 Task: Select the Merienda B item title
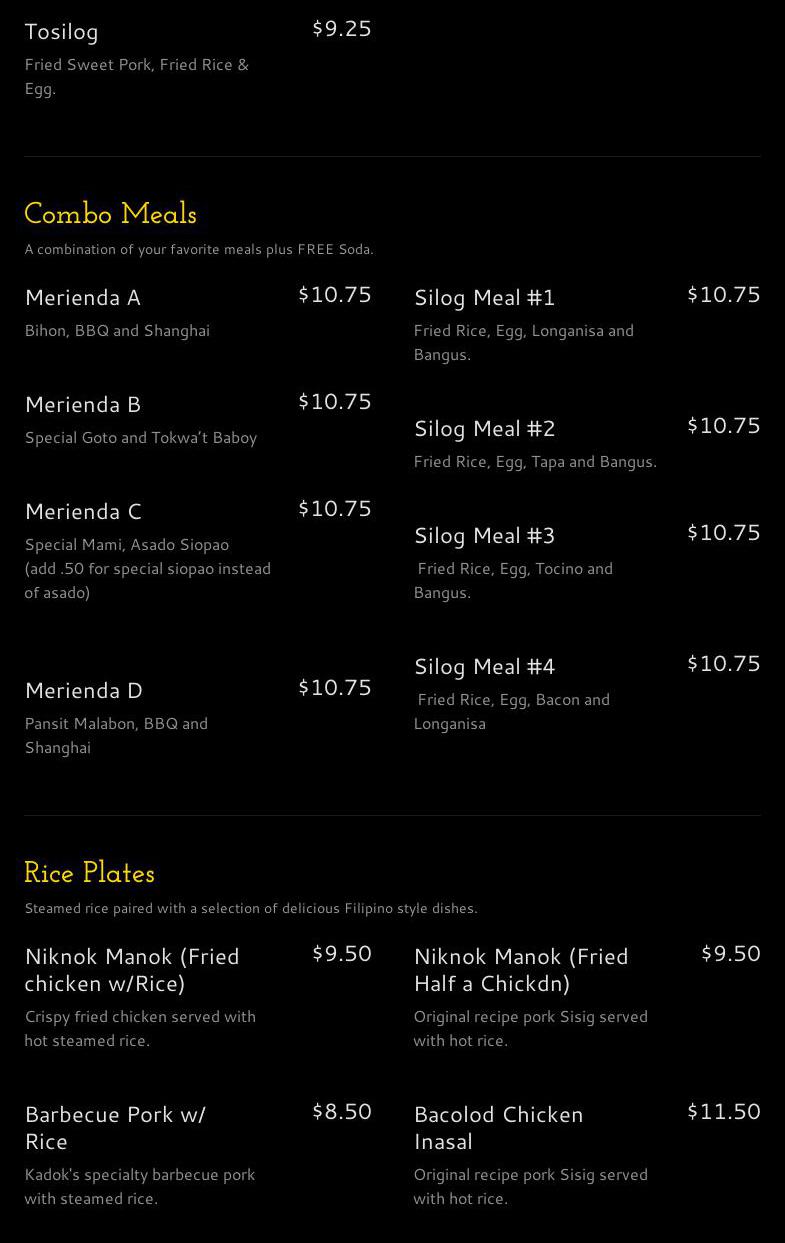coord(83,405)
